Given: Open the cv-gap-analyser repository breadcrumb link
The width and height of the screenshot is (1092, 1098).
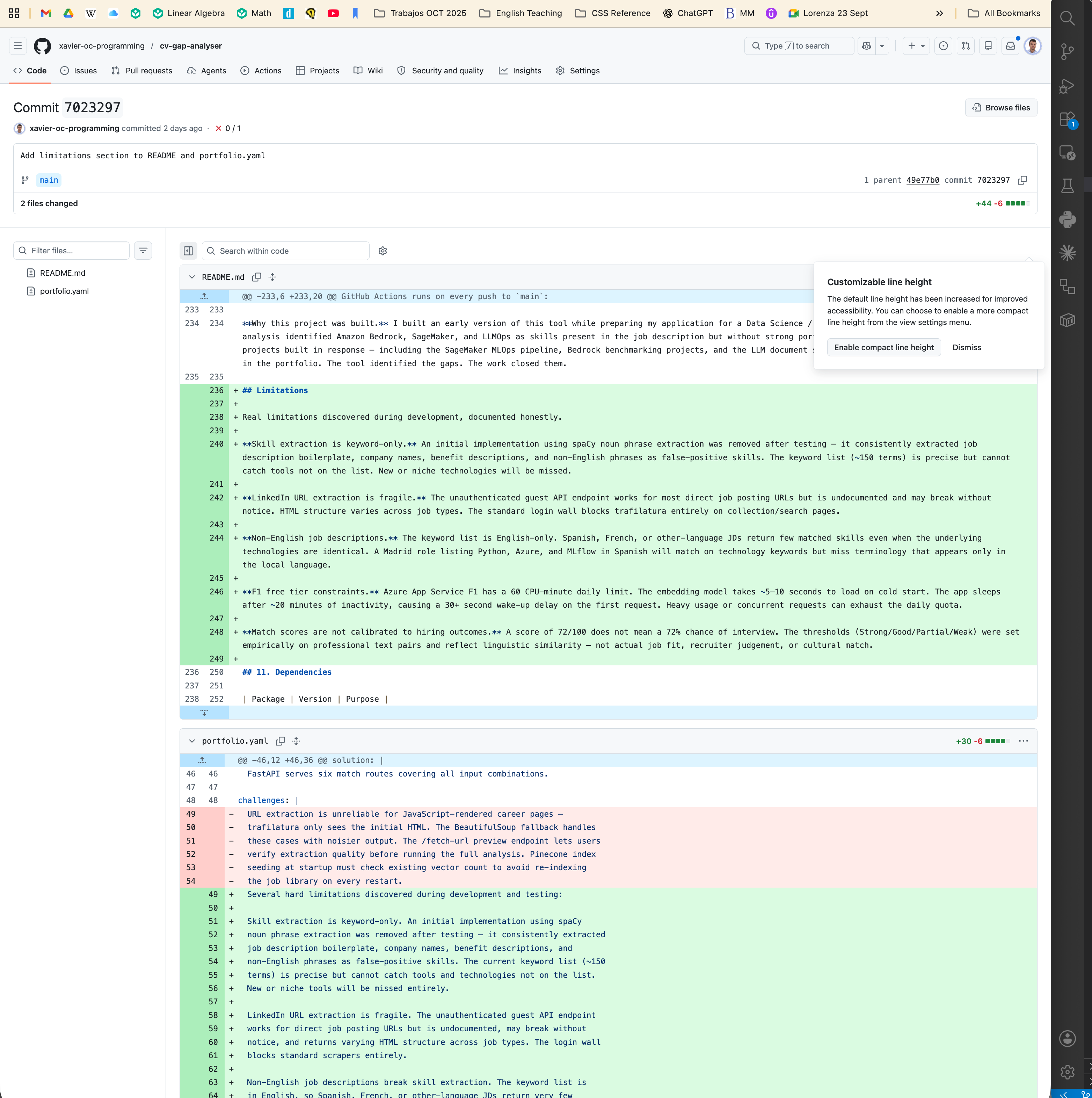Looking at the screenshot, I should (x=191, y=46).
